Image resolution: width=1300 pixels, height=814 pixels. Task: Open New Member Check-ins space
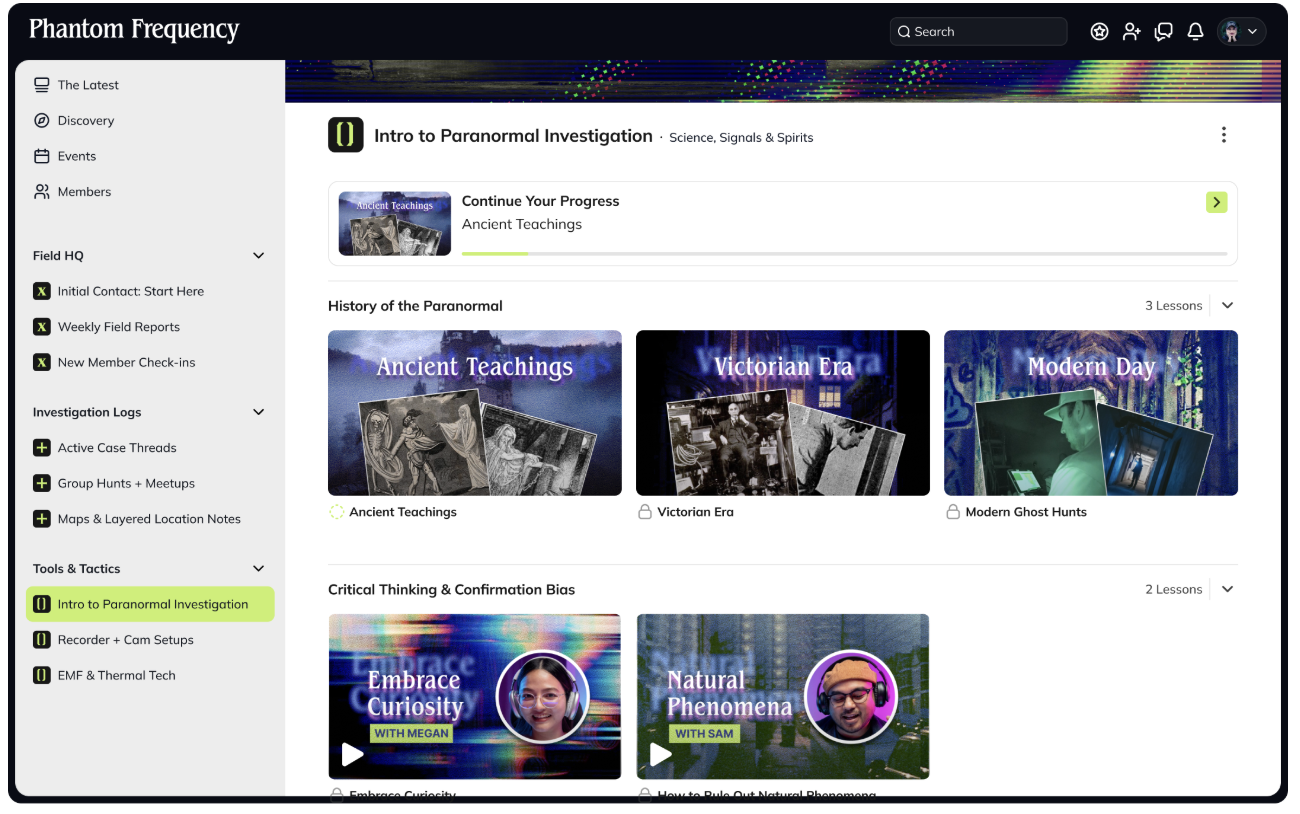(126, 363)
